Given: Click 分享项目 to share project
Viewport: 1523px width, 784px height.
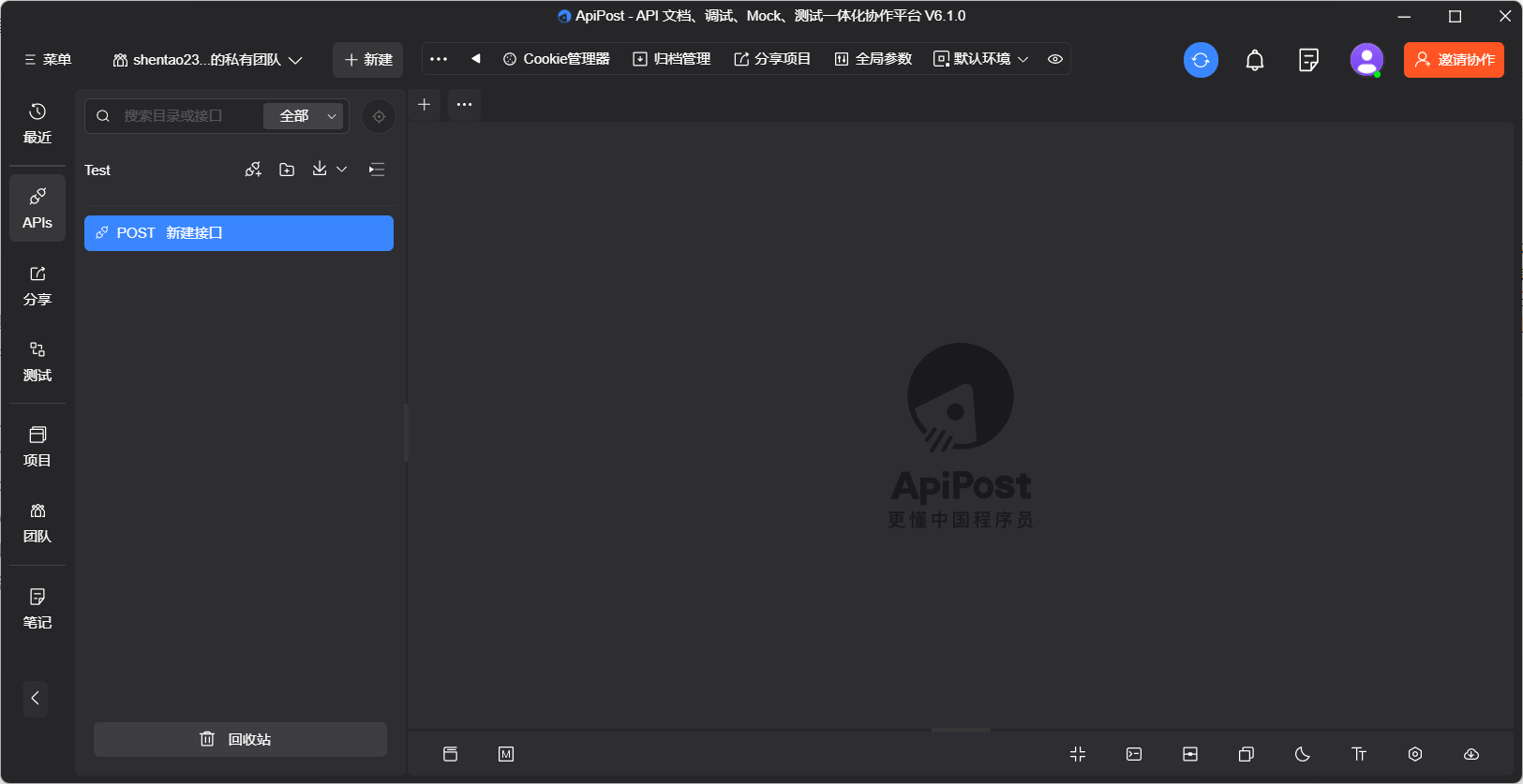Looking at the screenshot, I should (x=772, y=59).
